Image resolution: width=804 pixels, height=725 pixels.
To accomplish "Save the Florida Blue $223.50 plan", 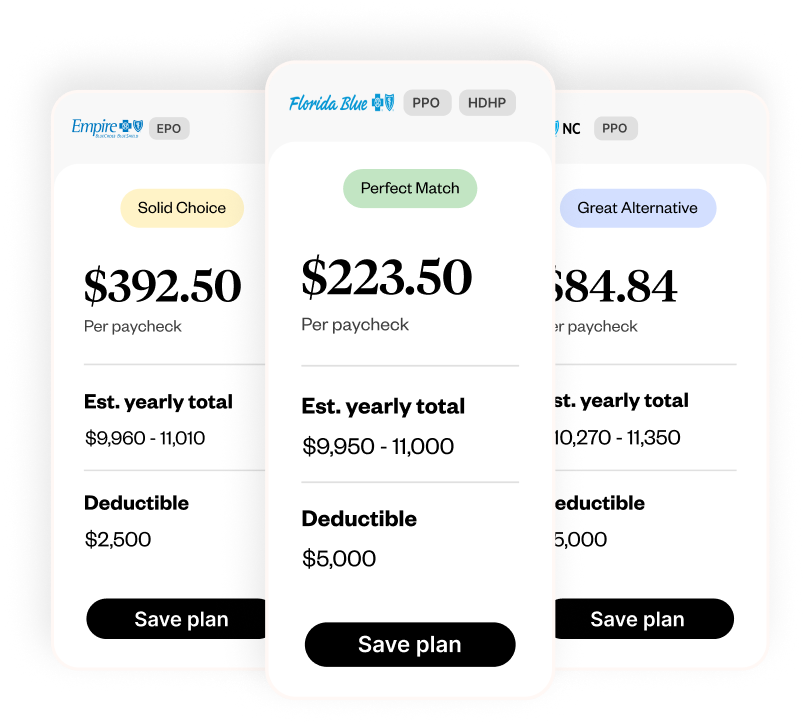I will tap(410, 645).
